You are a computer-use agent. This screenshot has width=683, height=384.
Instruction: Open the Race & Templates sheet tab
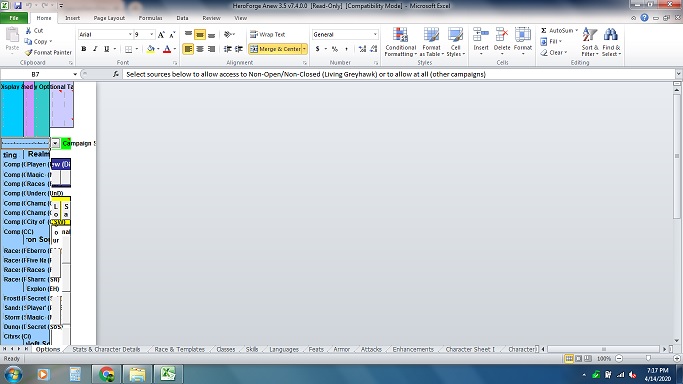coord(179,349)
